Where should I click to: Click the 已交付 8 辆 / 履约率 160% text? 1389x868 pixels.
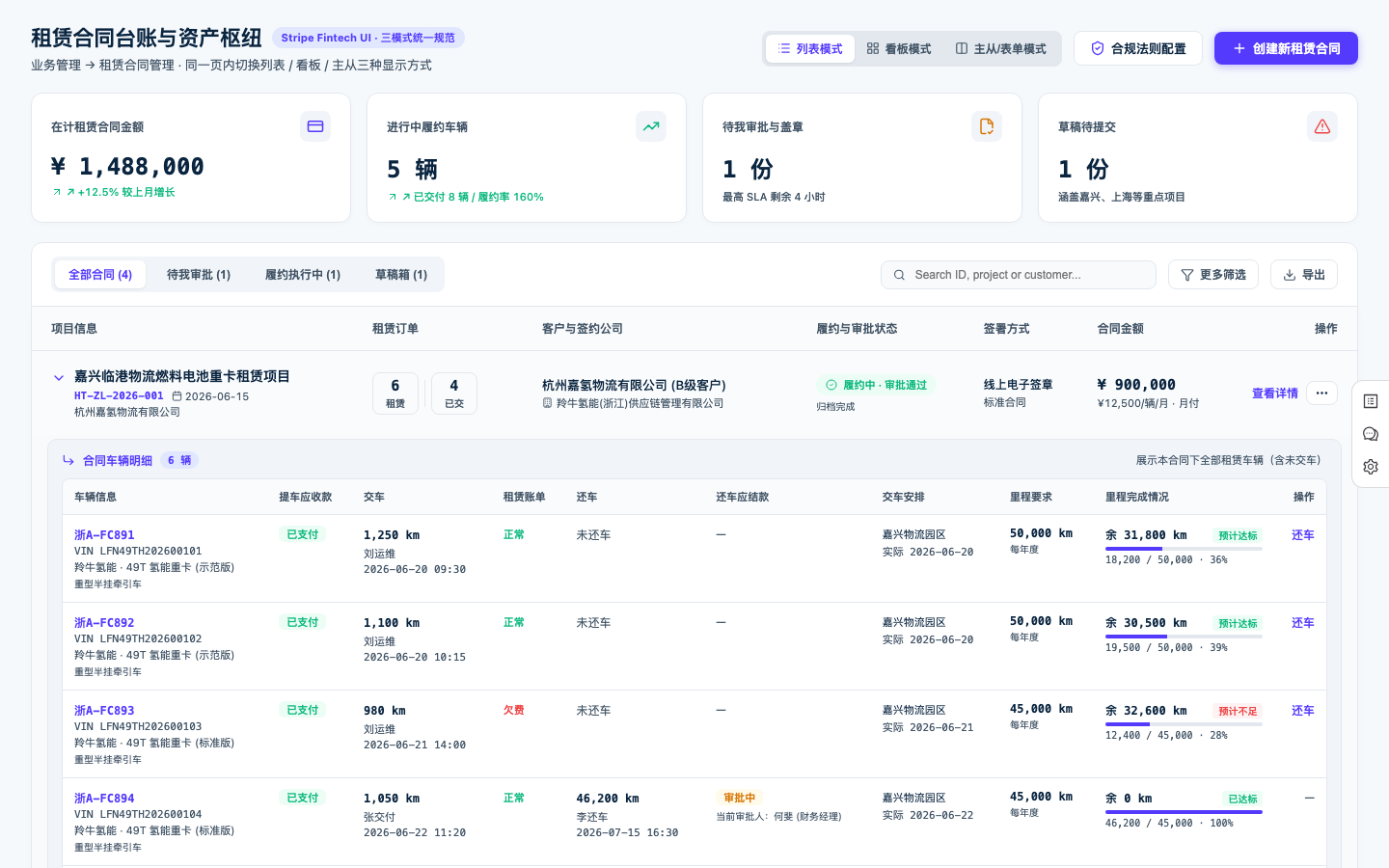[478, 197]
